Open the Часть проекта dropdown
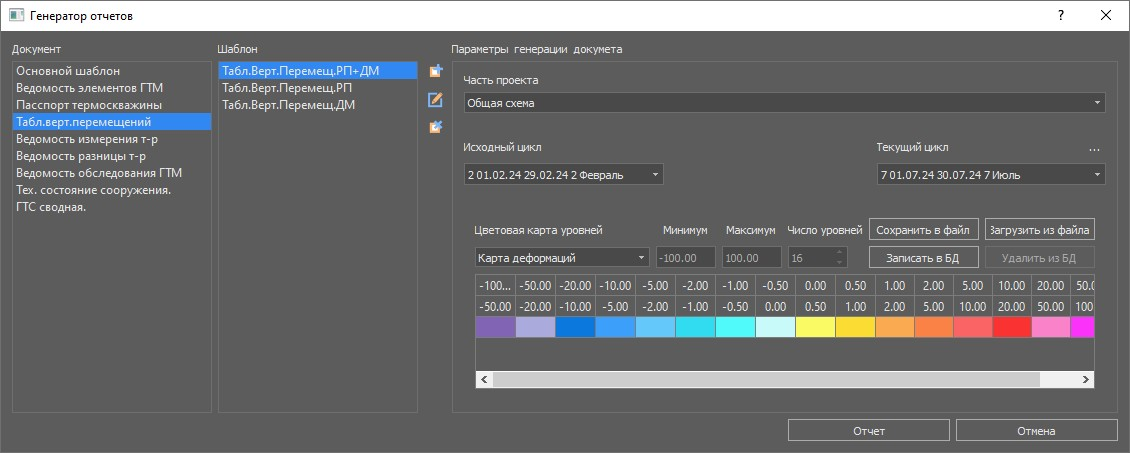Screen dimensions: 1130x453 [784, 103]
